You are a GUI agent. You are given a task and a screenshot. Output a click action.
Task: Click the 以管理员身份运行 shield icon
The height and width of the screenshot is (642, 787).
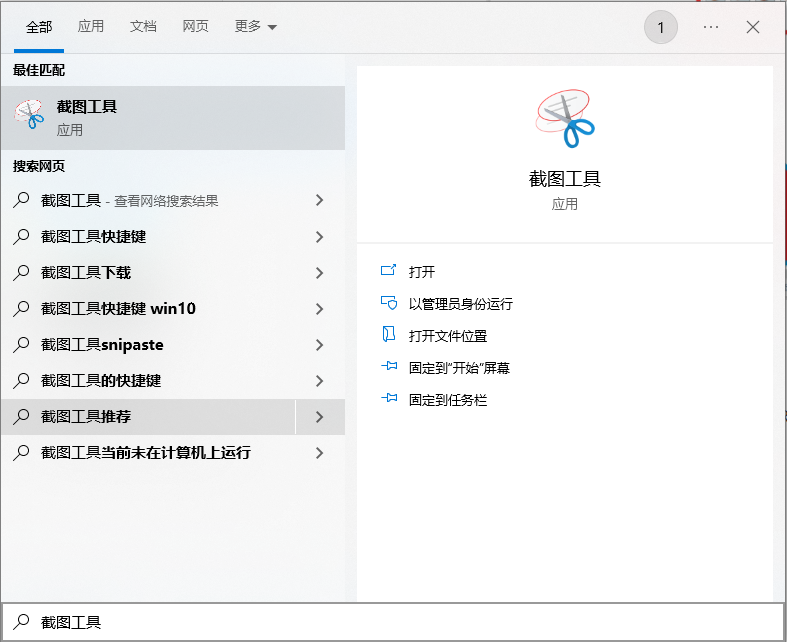click(389, 304)
